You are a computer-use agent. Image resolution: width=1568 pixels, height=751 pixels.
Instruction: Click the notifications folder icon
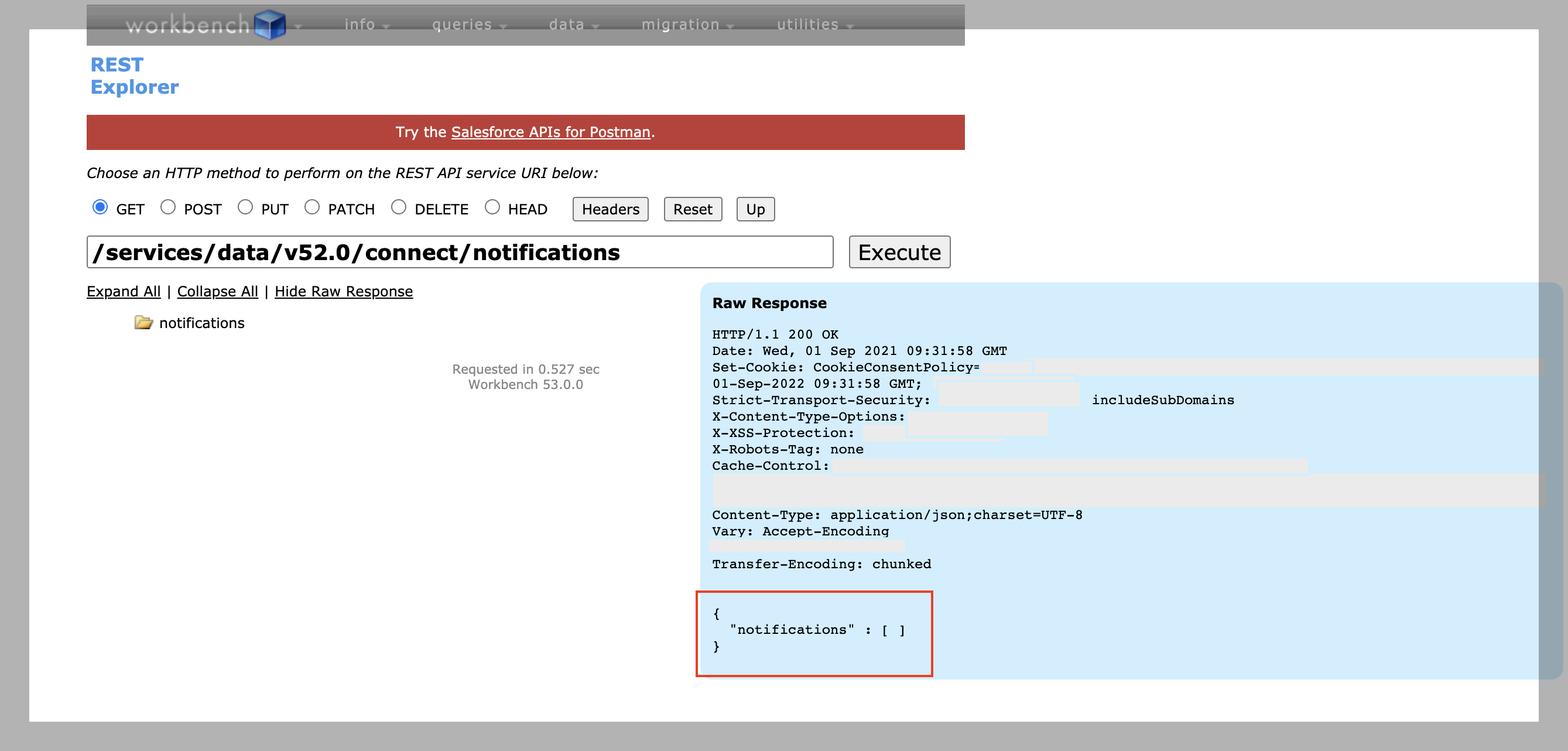click(x=143, y=322)
